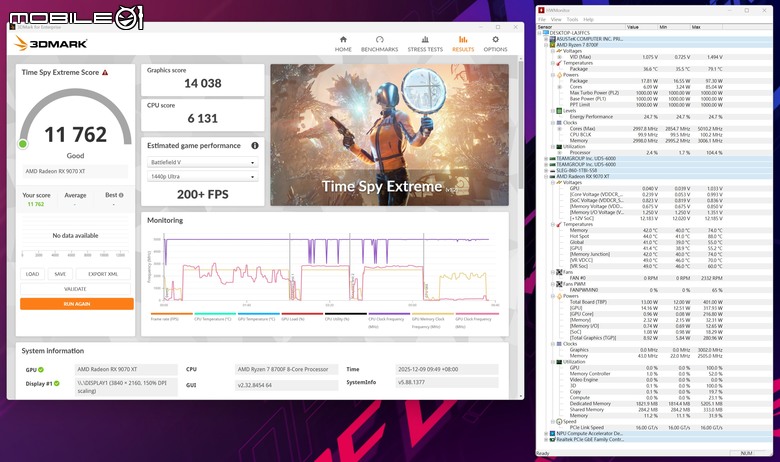This screenshot has height=462, width=780.
Task: Click the 3DMark logo
Action: [51, 43]
